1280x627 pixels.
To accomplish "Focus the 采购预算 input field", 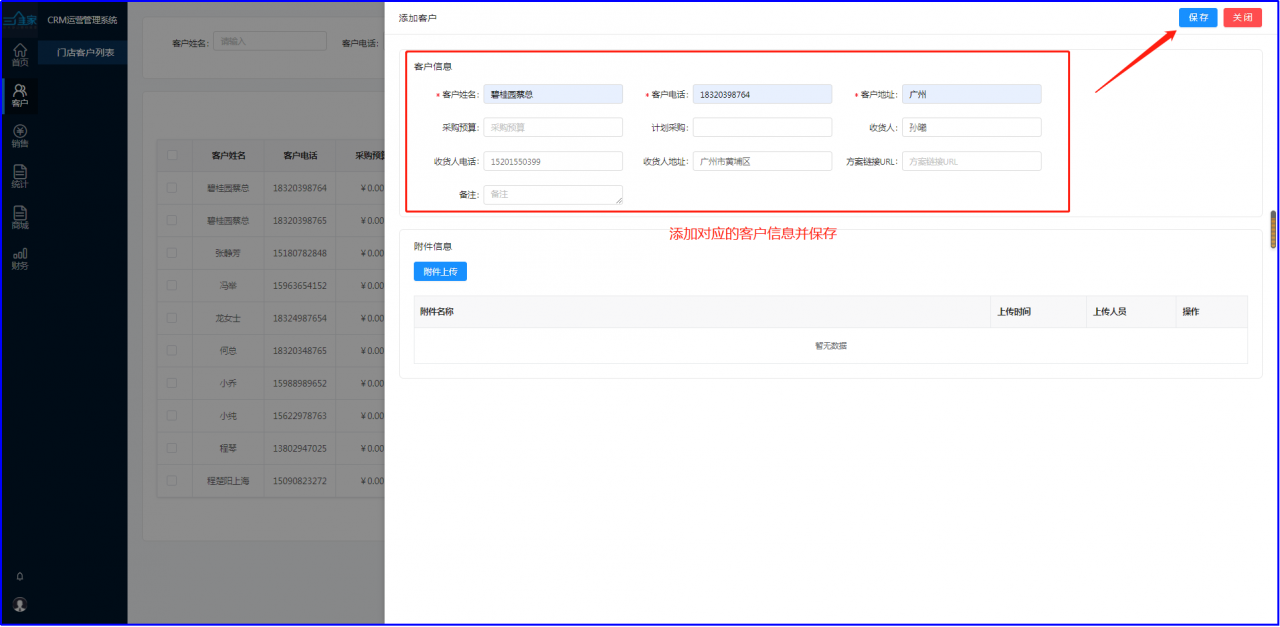I will click(553, 127).
